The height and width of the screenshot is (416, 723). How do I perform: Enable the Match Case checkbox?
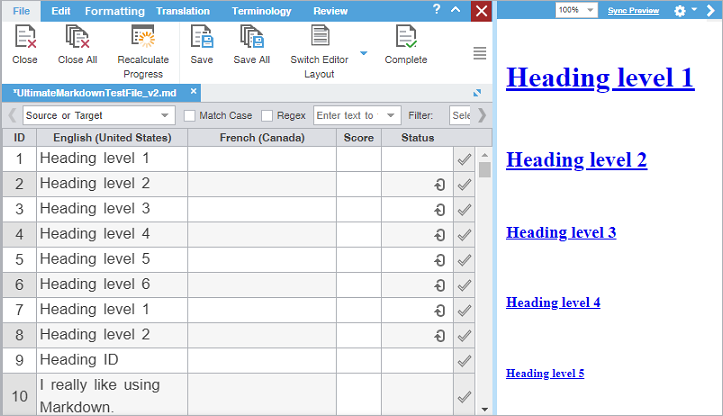pyautogui.click(x=190, y=116)
